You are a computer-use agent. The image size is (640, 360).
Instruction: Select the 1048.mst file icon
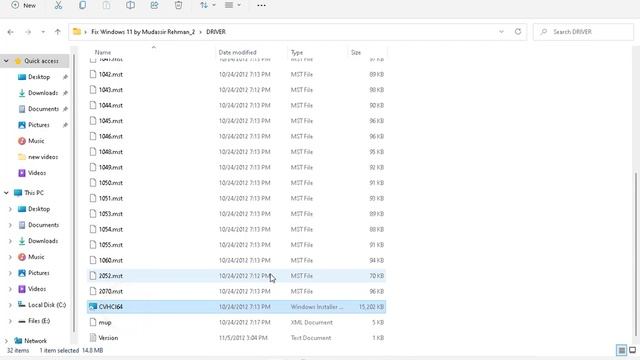pyautogui.click(x=93, y=152)
